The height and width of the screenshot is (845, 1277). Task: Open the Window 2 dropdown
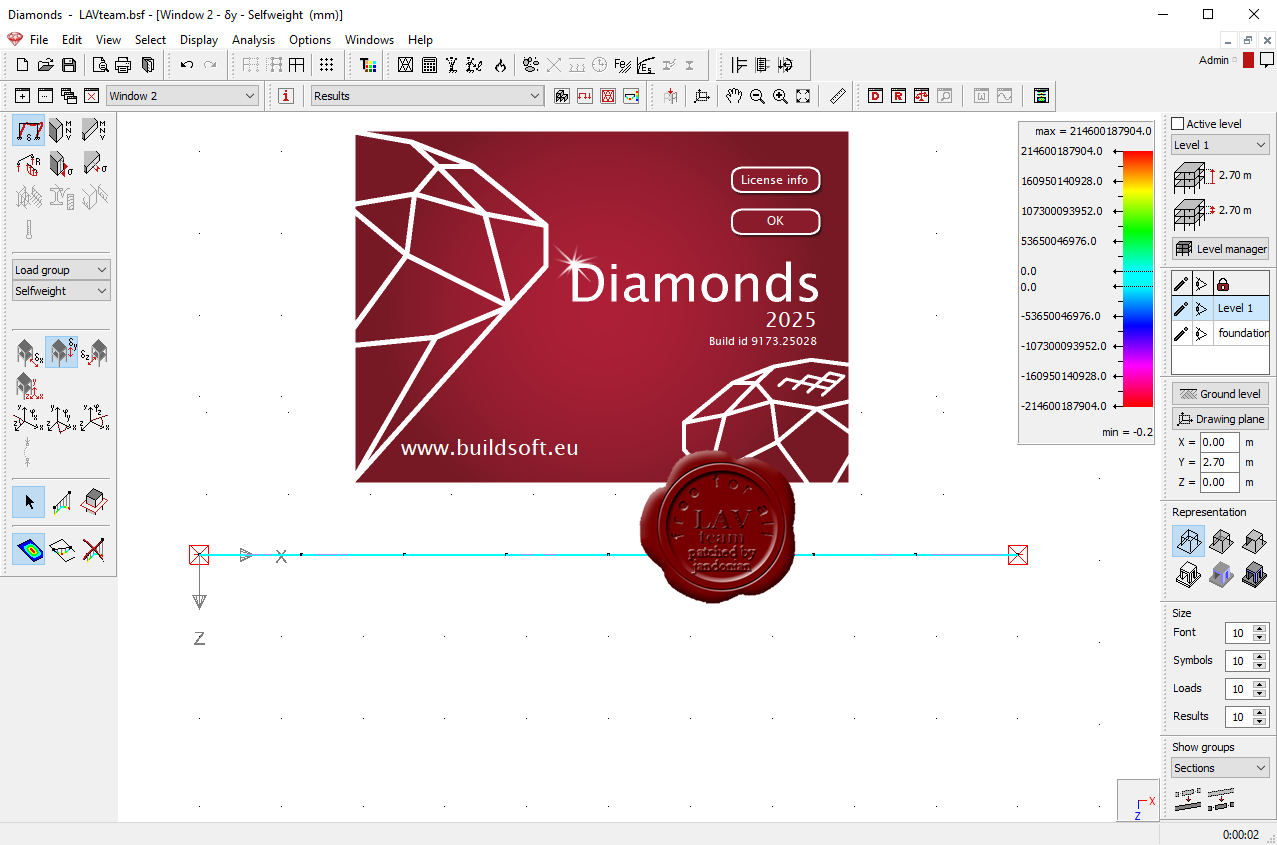coord(182,96)
